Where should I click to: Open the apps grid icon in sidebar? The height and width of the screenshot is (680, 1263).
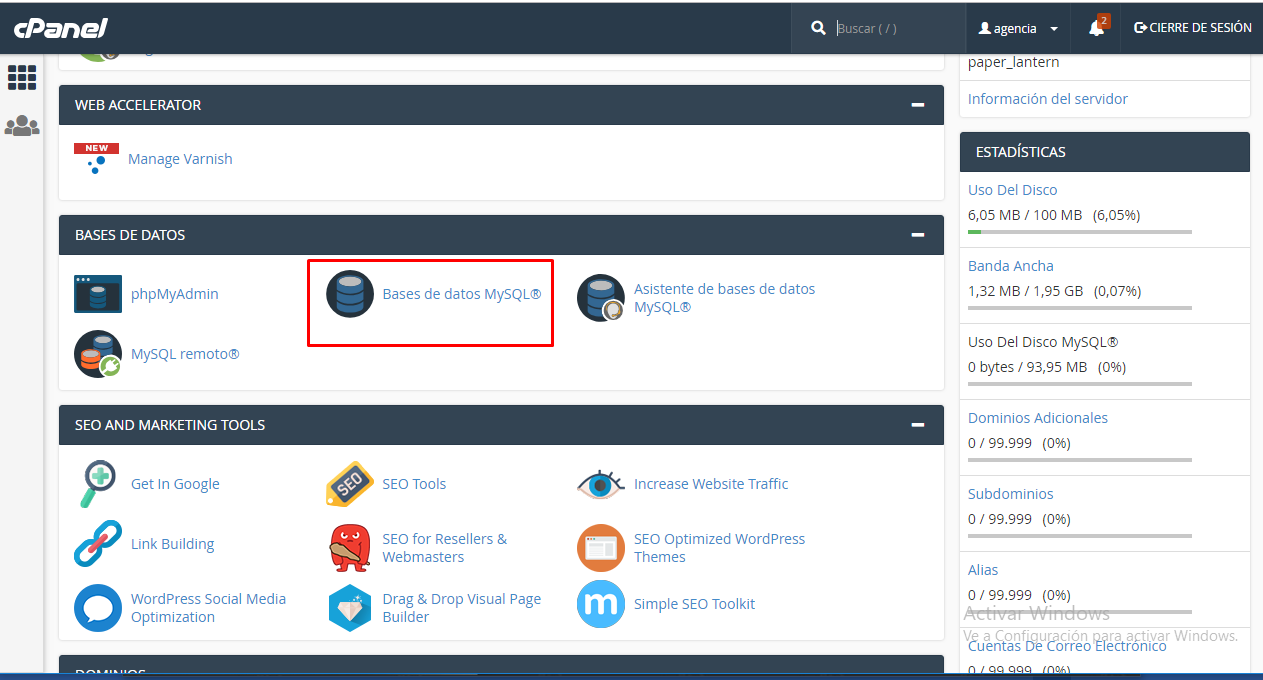click(22, 77)
